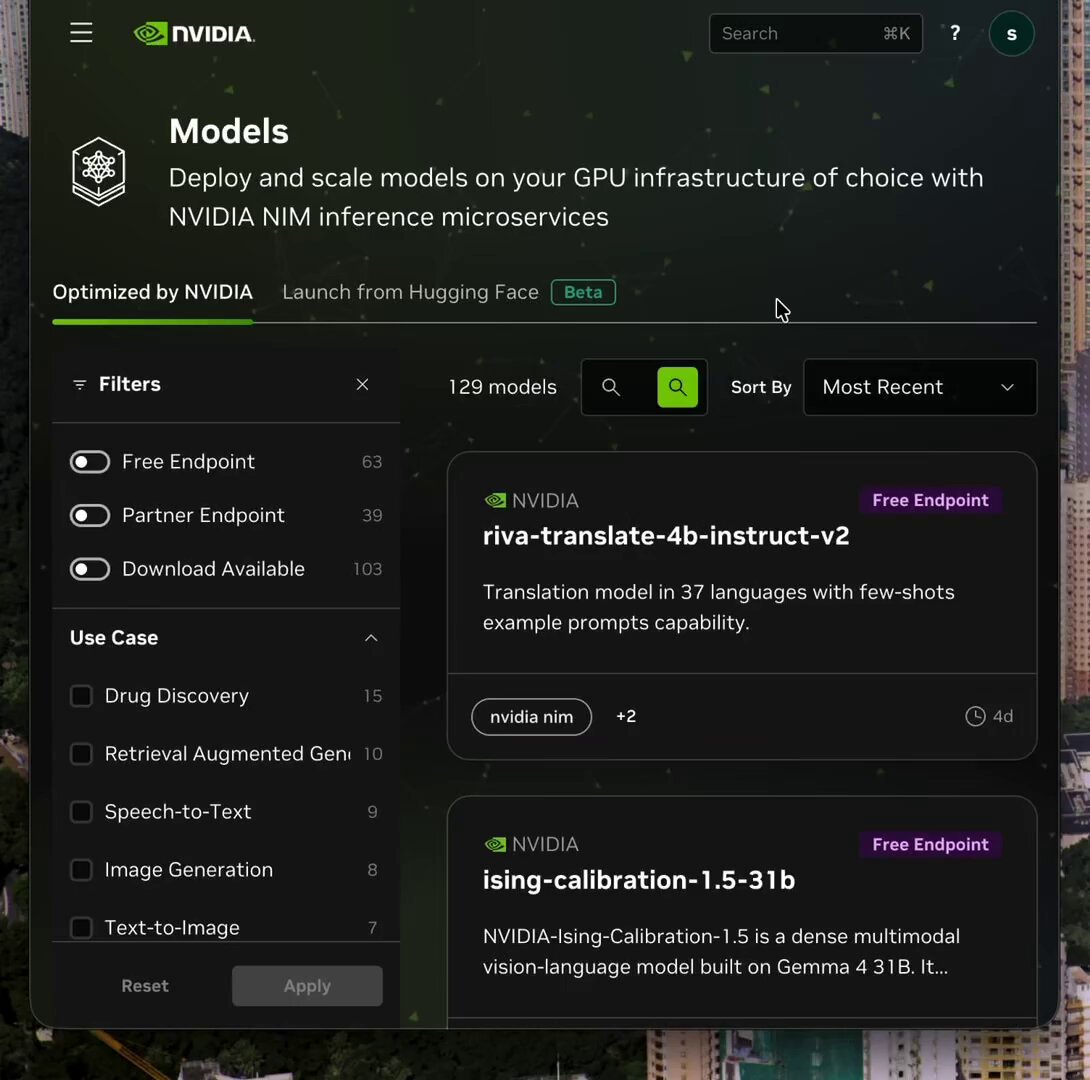The height and width of the screenshot is (1080, 1090).
Task: Check the Text-to-Image use case
Action: 81,927
